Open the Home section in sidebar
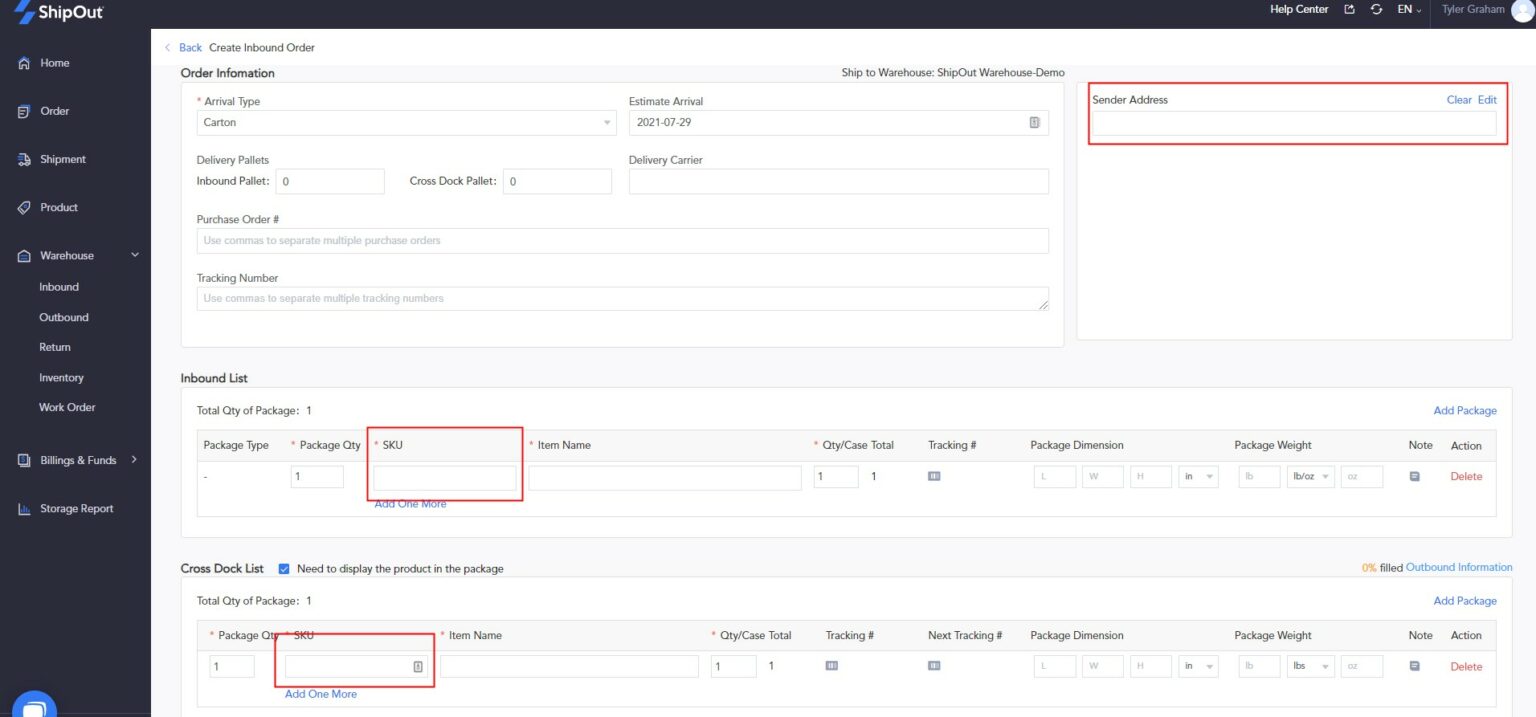 click(x=58, y=62)
